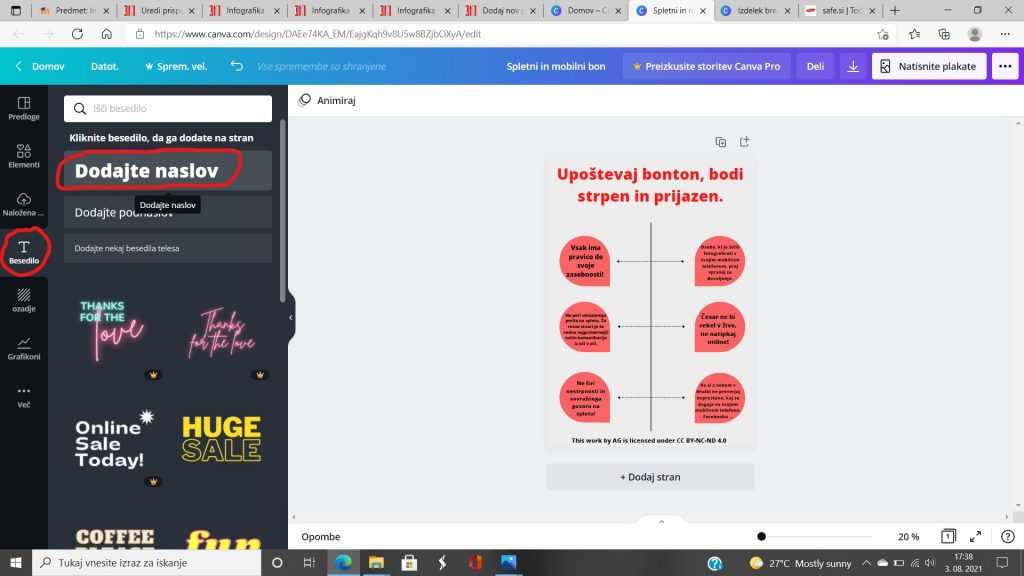Open the Več more options panel
This screenshot has width=1024, height=576.
click(24, 396)
